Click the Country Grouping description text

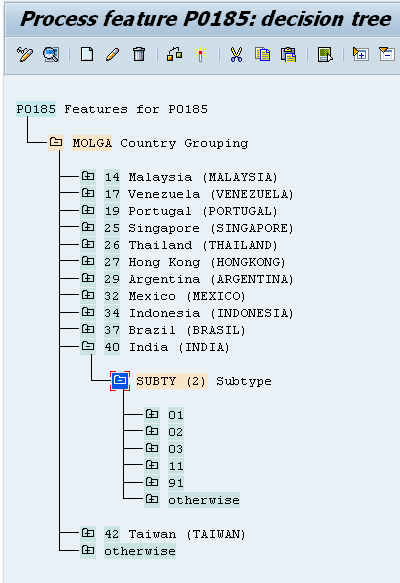pyautogui.click(x=184, y=143)
